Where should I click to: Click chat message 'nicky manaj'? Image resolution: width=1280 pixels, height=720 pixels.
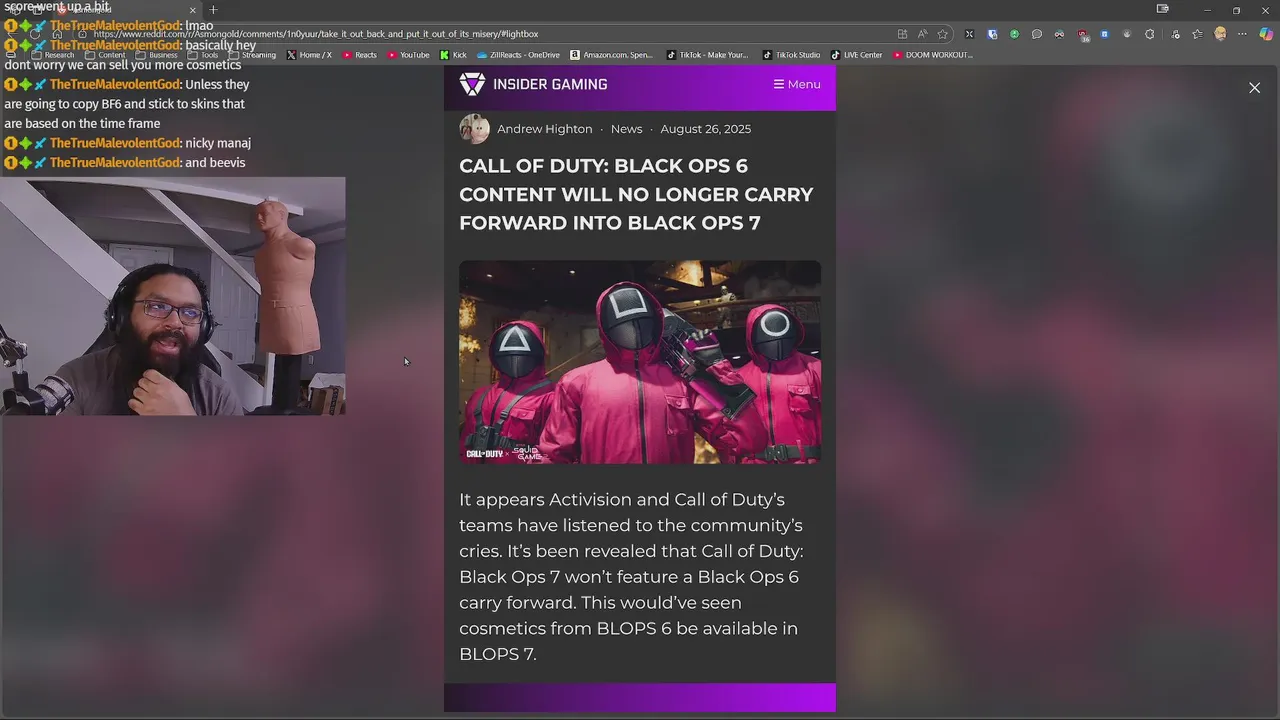point(218,143)
